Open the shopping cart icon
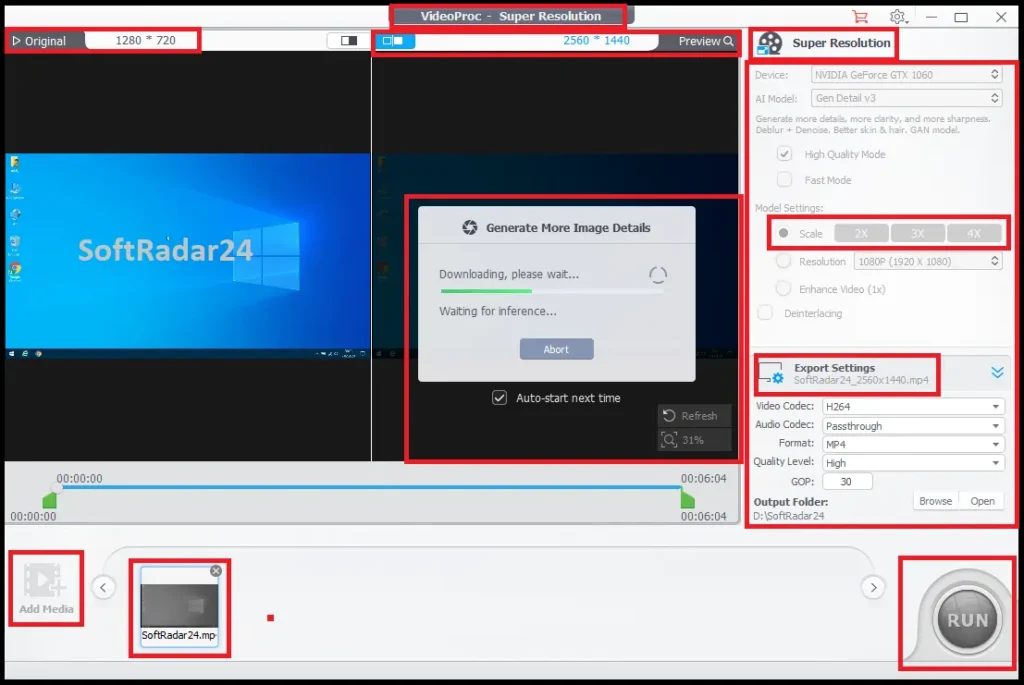This screenshot has width=1024, height=685. (860, 17)
